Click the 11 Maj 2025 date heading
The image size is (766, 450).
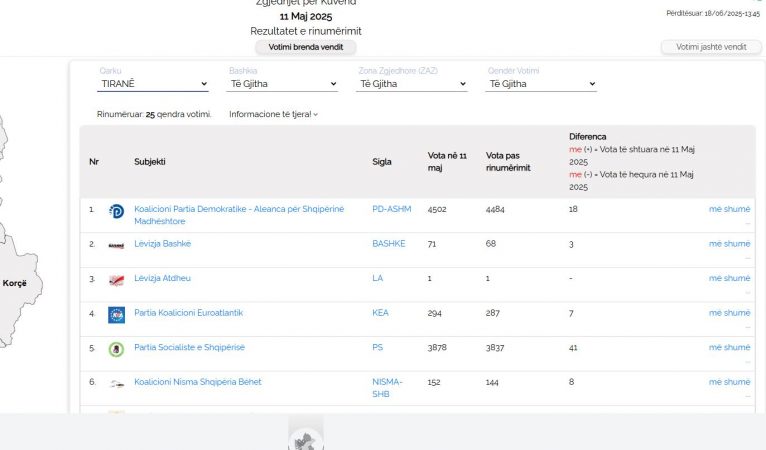[306, 17]
